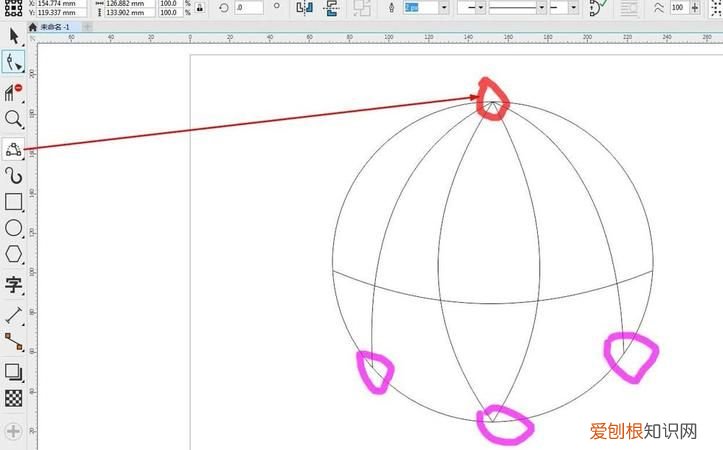Select the Transparency checkerboard tool
Viewport: 723px width, 450px height.
(x=13, y=398)
